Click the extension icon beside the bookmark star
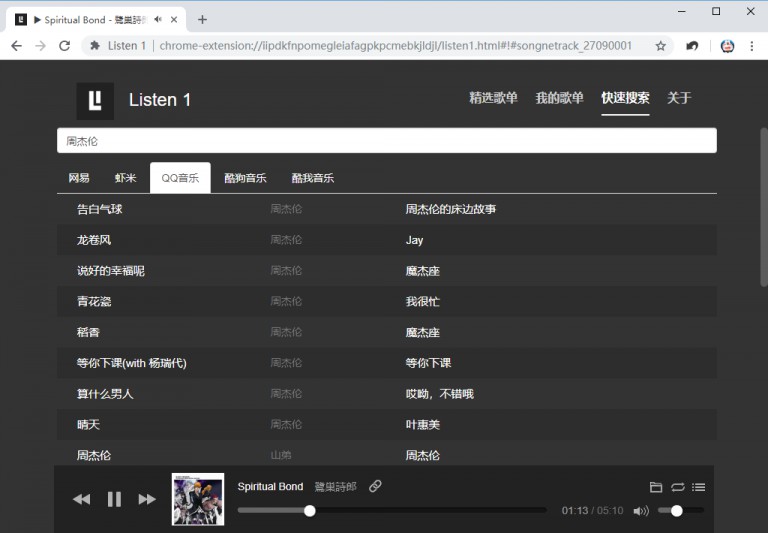768x533 pixels. (692, 46)
